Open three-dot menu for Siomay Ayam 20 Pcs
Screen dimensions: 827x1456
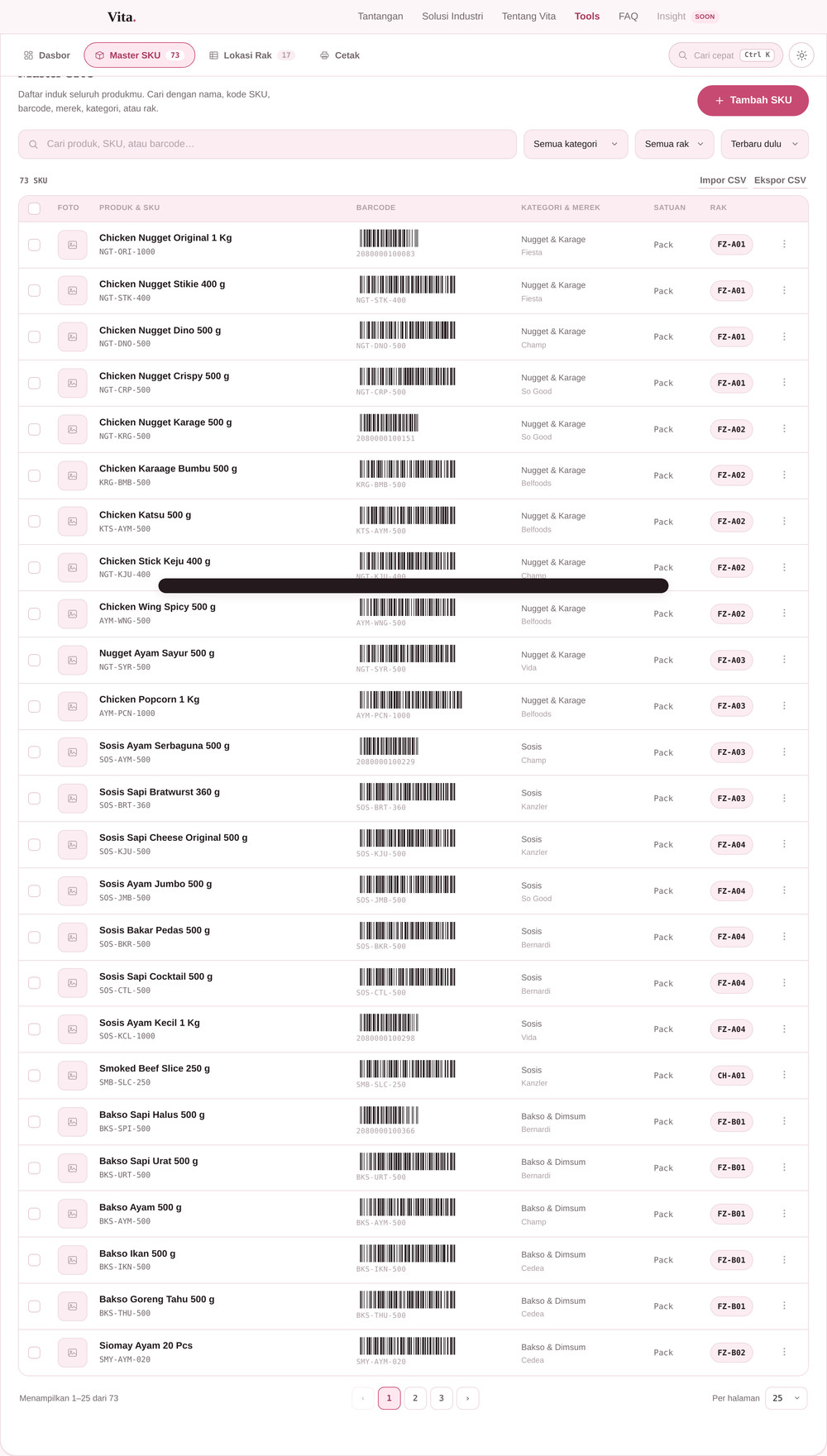(784, 1352)
